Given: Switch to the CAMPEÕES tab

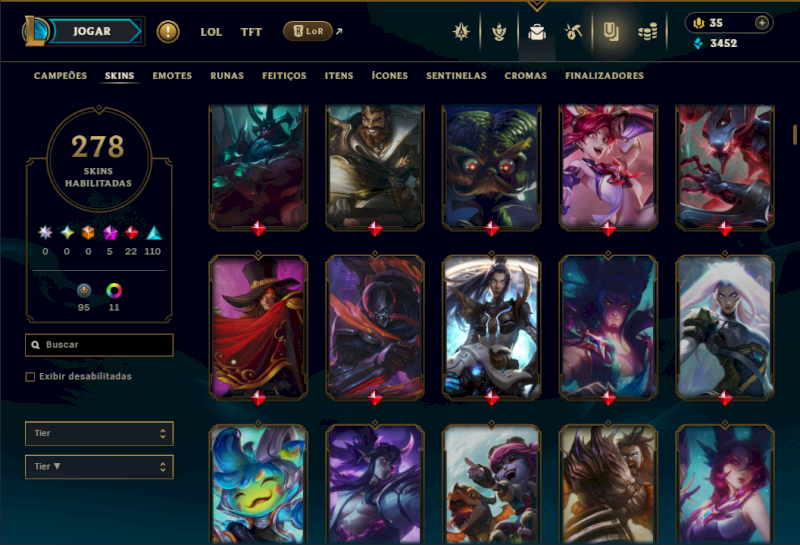Looking at the screenshot, I should pyautogui.click(x=60, y=76).
